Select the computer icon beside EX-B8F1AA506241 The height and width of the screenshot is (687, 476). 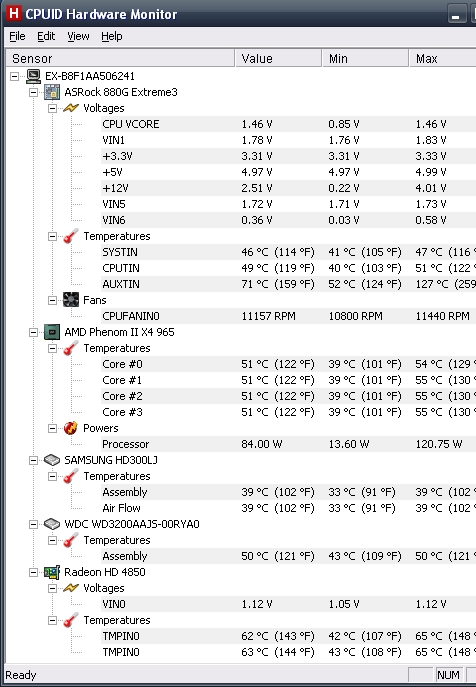(33, 76)
